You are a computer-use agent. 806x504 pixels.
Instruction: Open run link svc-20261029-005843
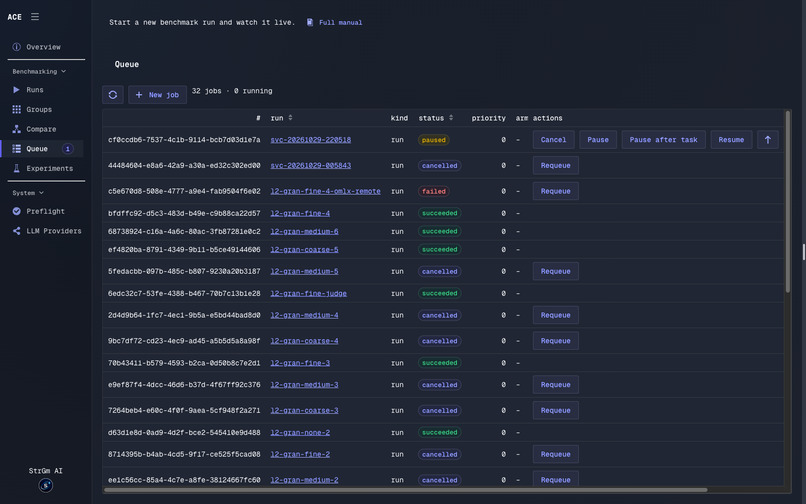tap(310, 166)
